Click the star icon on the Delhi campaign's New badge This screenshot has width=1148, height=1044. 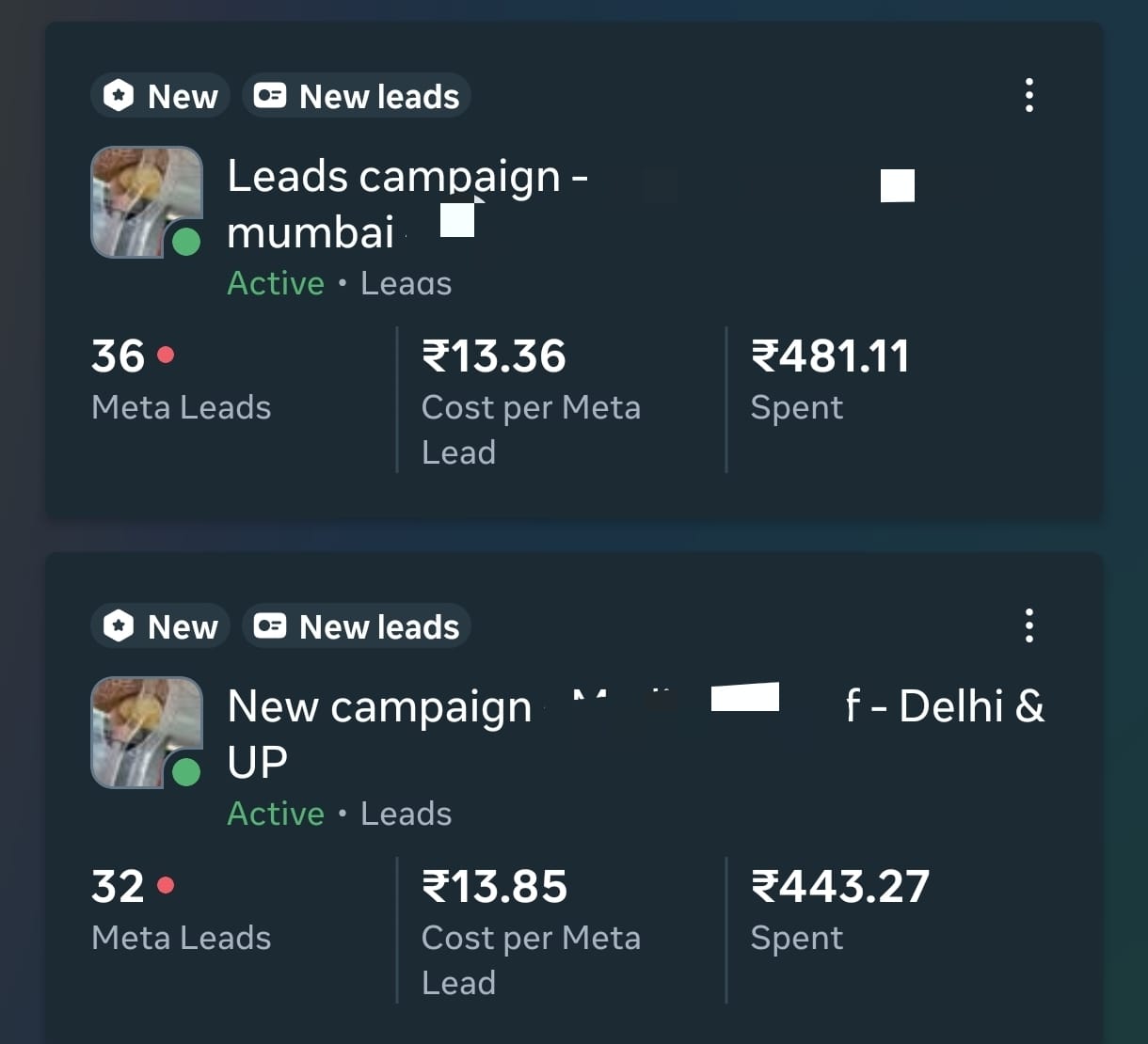119,626
